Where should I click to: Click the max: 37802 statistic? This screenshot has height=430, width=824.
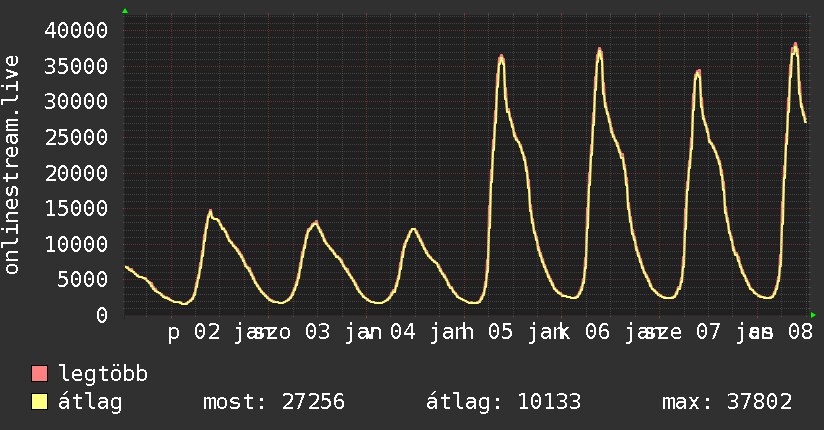(727, 402)
